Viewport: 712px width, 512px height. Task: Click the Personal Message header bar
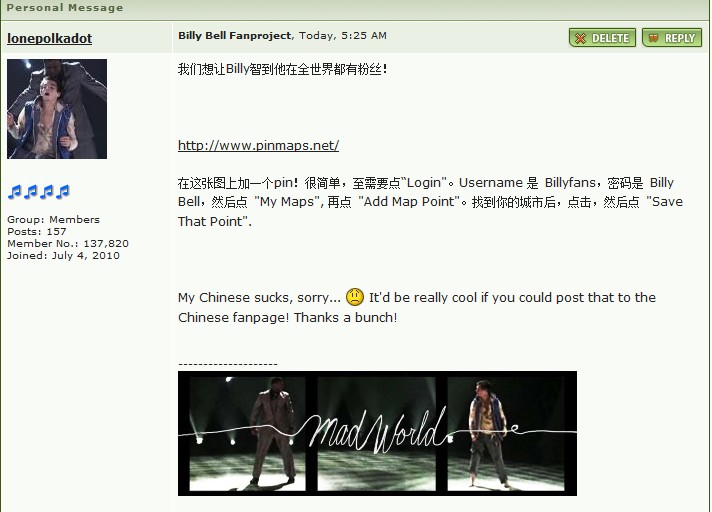pos(356,9)
